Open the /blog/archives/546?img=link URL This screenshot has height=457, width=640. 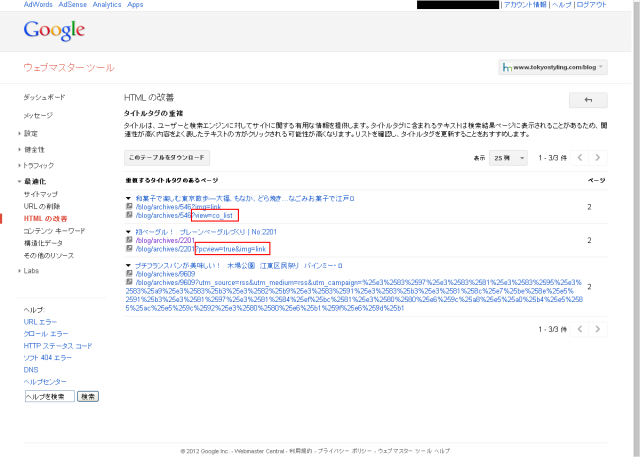[178, 207]
